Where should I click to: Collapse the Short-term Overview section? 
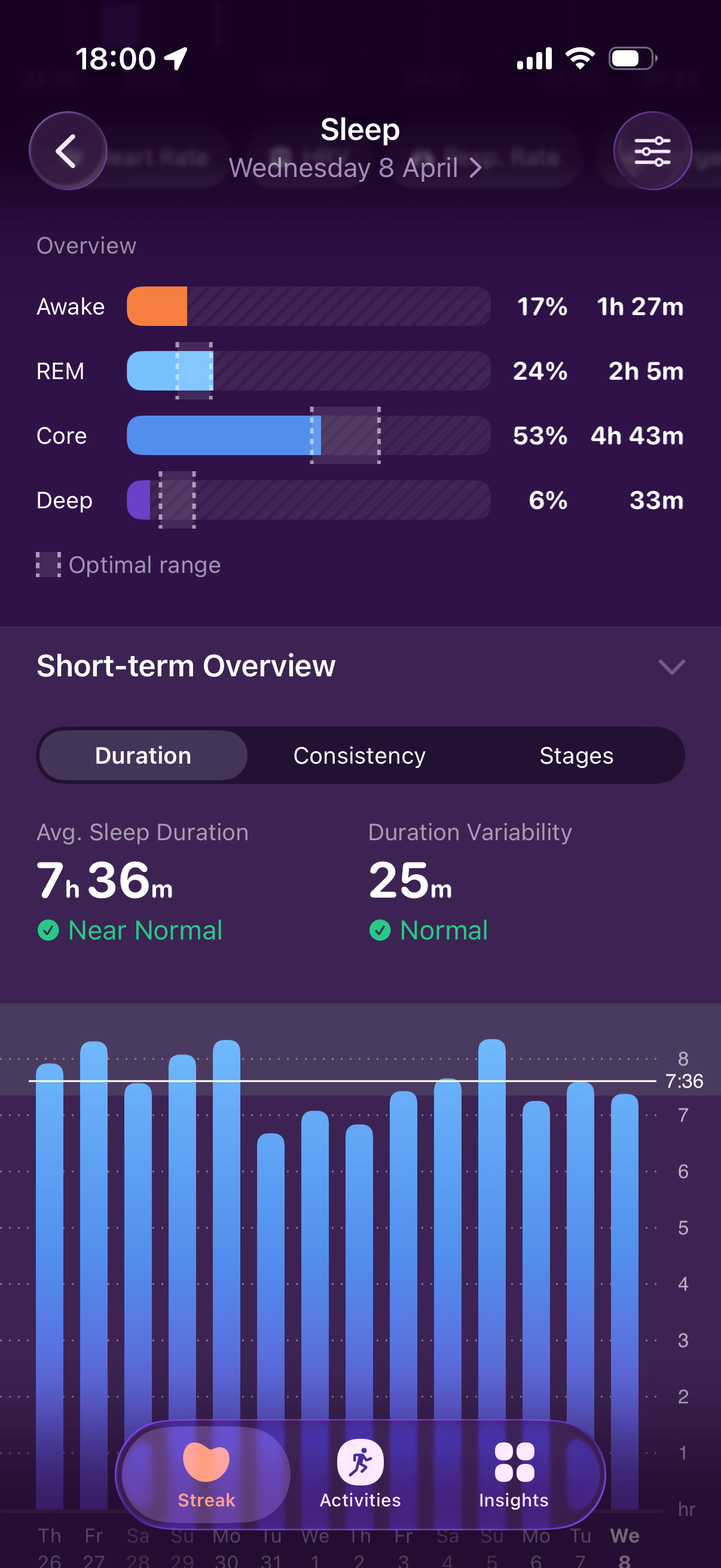pyautogui.click(x=672, y=667)
